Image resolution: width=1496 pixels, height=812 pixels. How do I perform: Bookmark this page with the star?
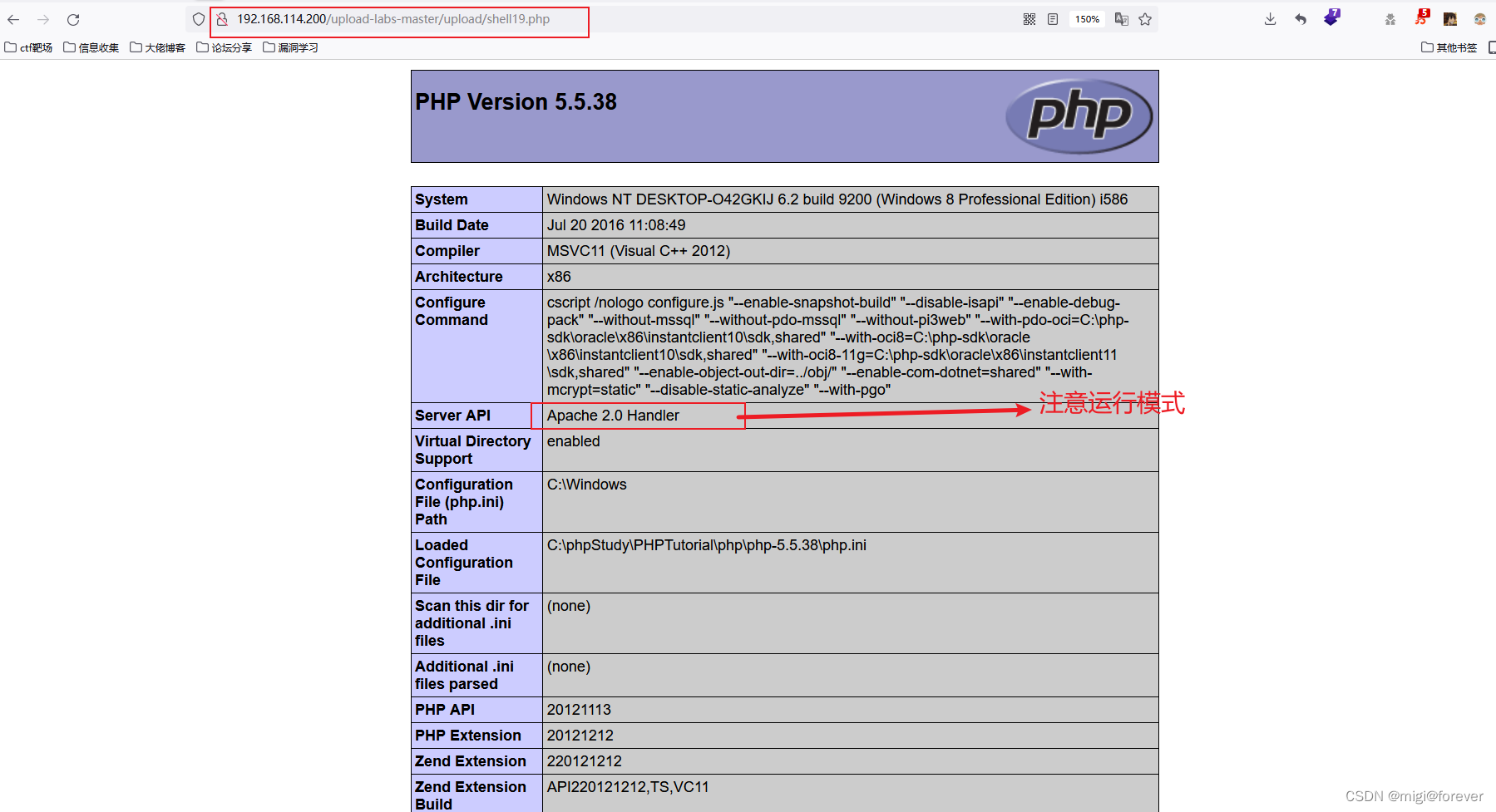coord(1145,19)
